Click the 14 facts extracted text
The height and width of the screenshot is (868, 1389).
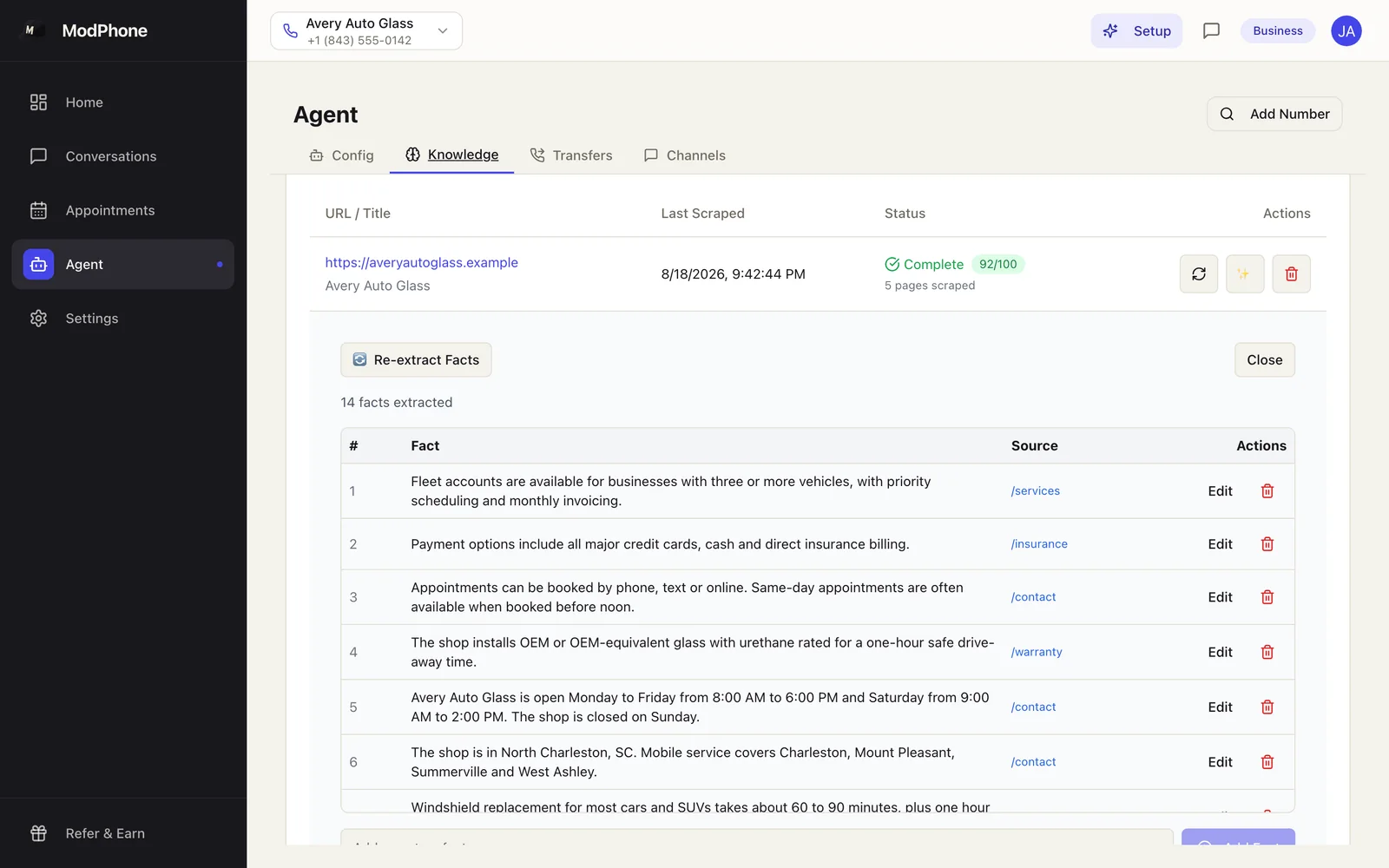pos(397,403)
